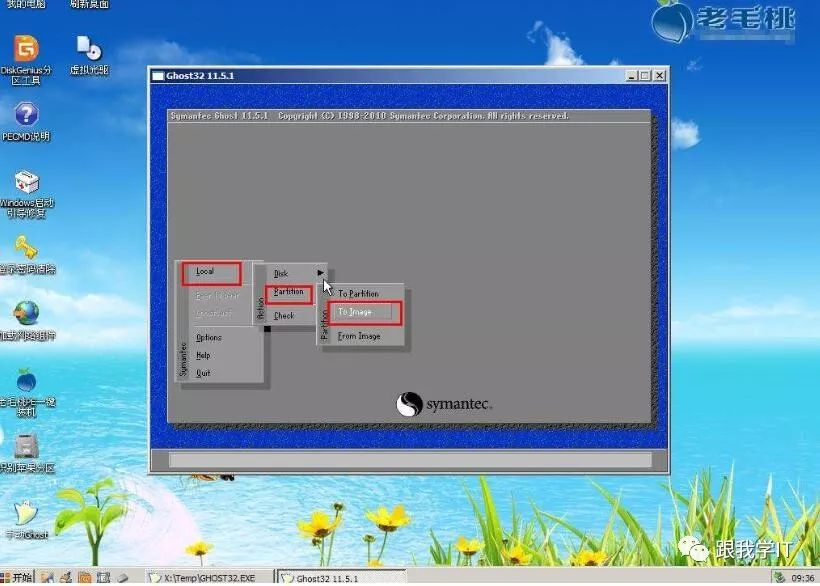820x586 pixels.
Task: Expand the Disk submenu arrow
Action: (321, 273)
